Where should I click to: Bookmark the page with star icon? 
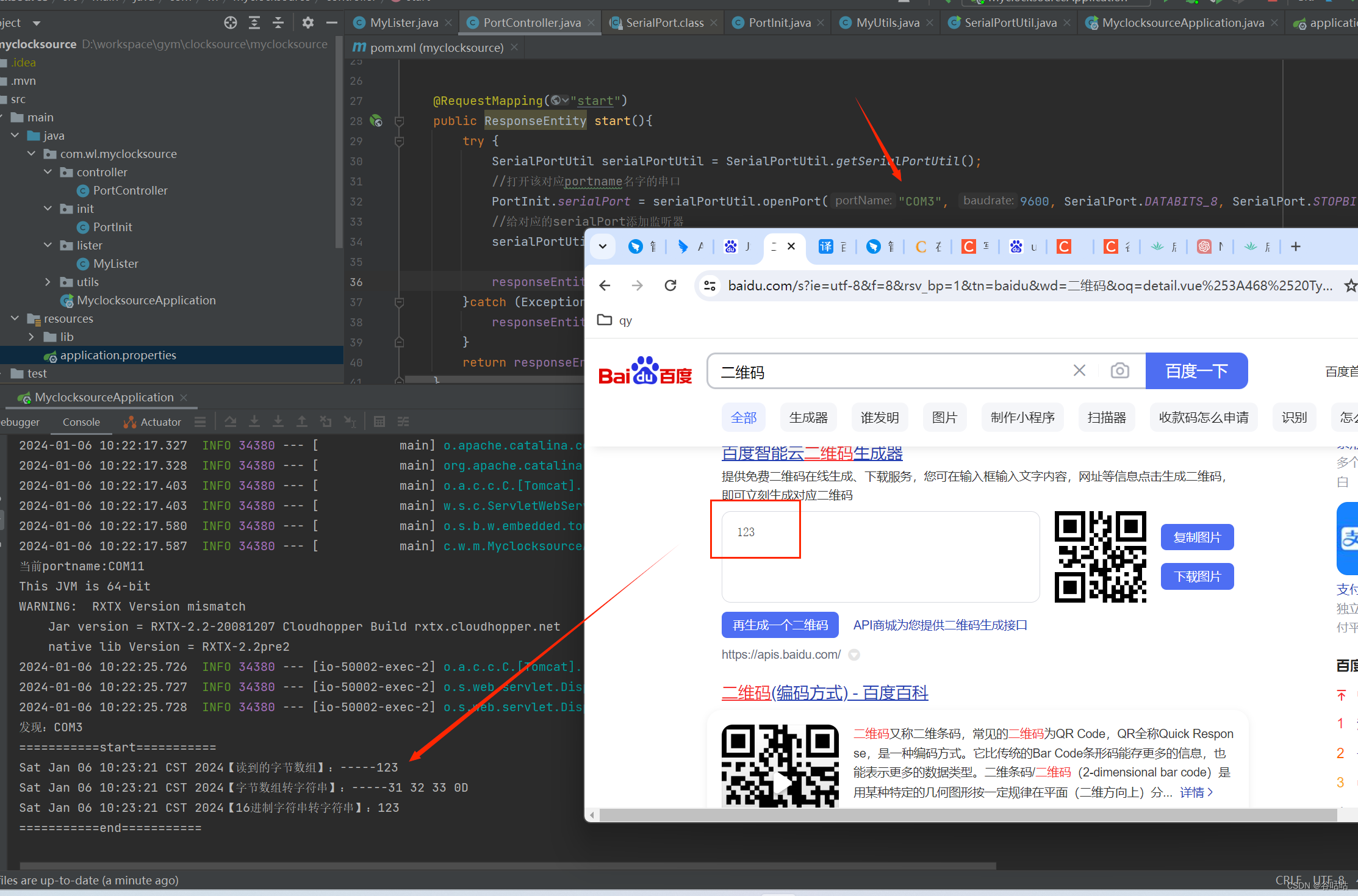[1351, 285]
